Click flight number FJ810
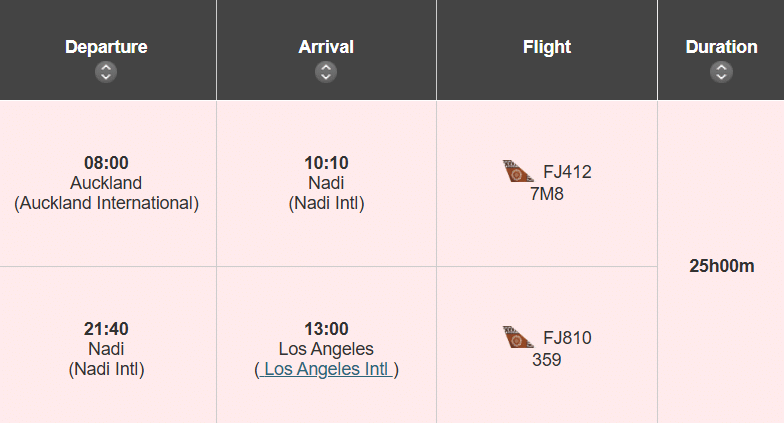784x423 pixels. tap(567, 338)
